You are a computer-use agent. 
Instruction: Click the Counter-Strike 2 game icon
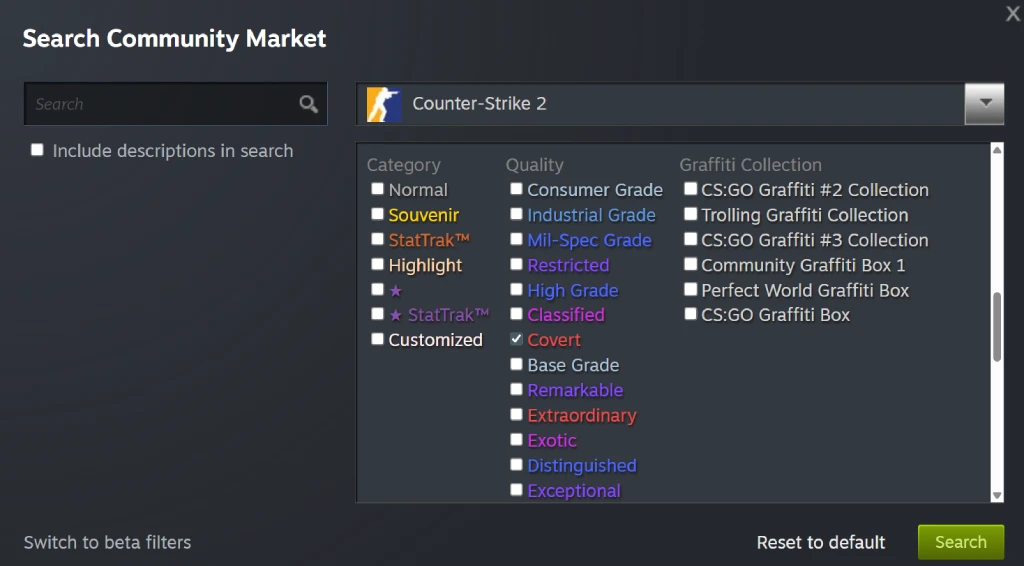coord(384,104)
